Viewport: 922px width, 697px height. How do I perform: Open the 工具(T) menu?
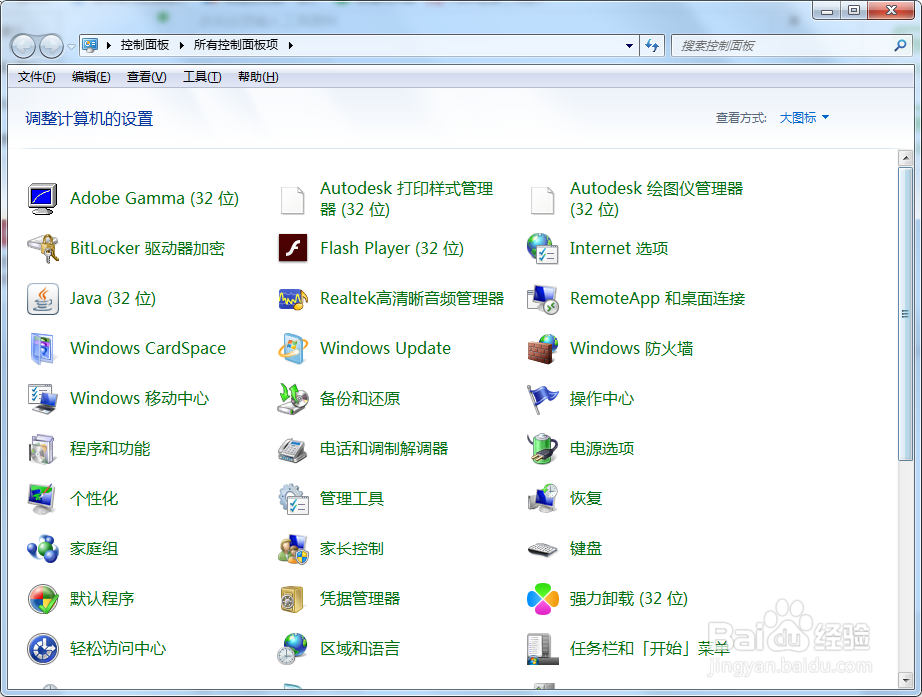pyautogui.click(x=202, y=77)
